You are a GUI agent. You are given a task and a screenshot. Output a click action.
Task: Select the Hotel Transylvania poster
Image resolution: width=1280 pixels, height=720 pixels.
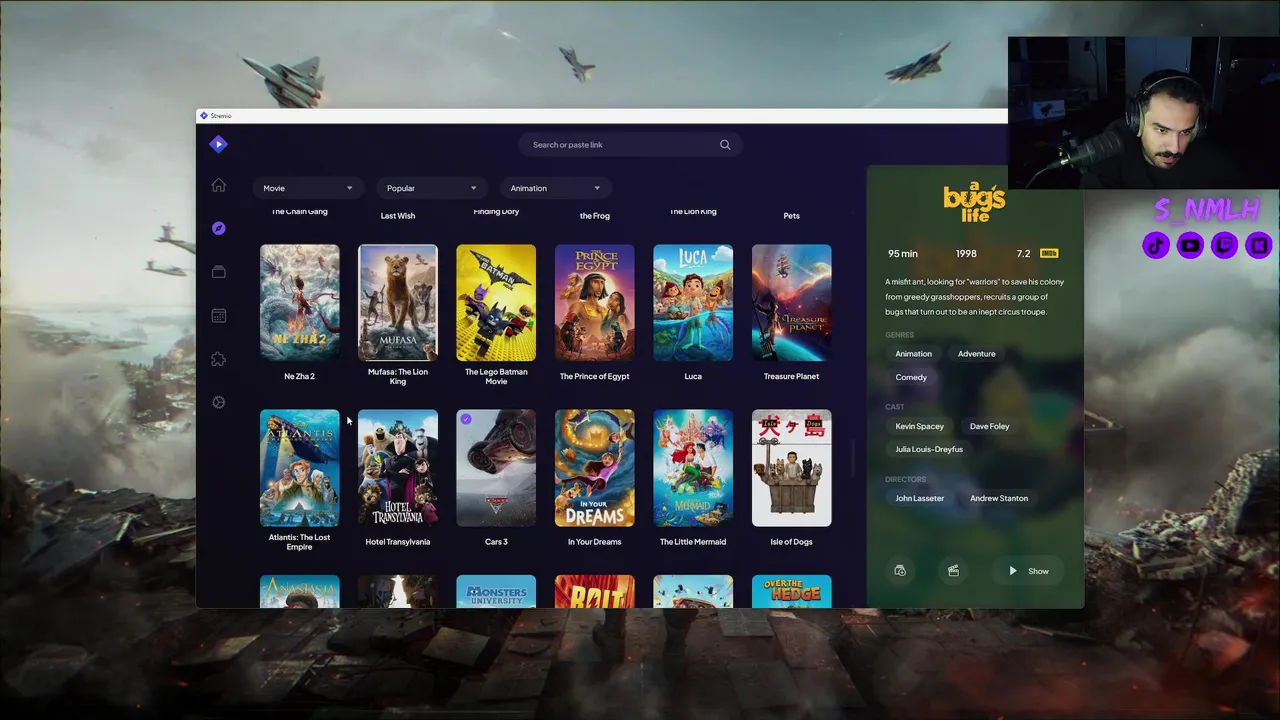(x=398, y=468)
